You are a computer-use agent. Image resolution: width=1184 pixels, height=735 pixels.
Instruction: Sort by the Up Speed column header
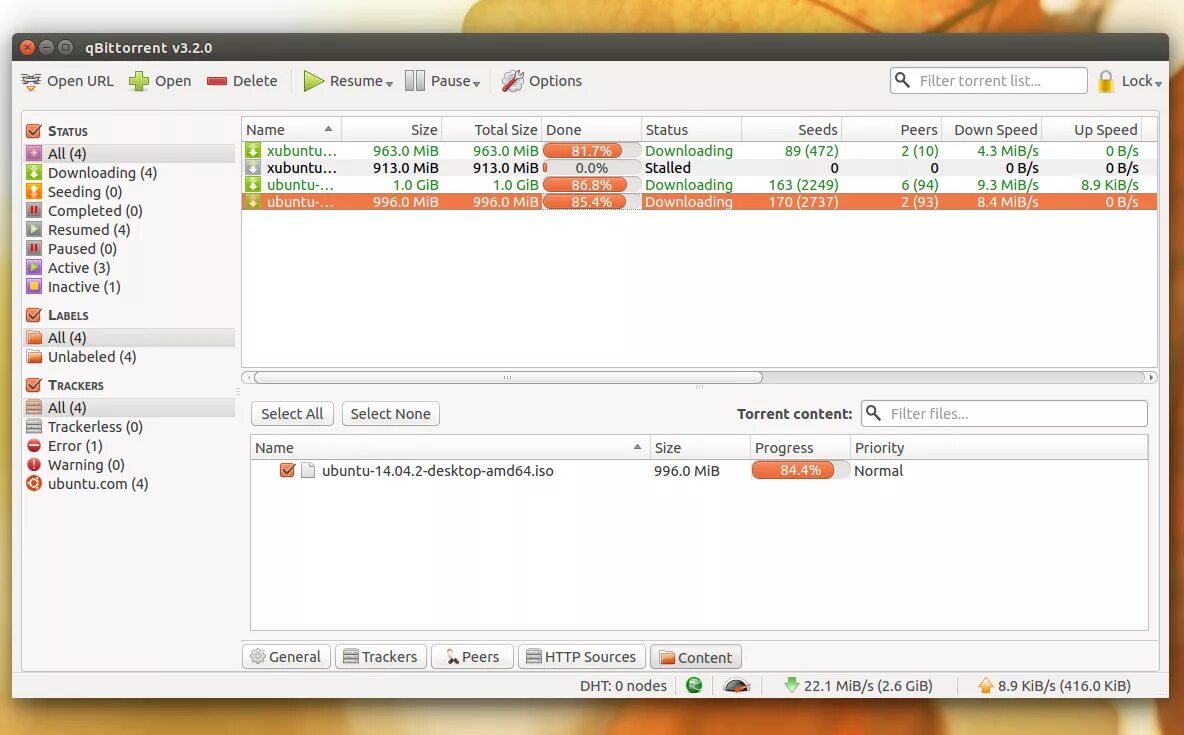click(x=1092, y=130)
